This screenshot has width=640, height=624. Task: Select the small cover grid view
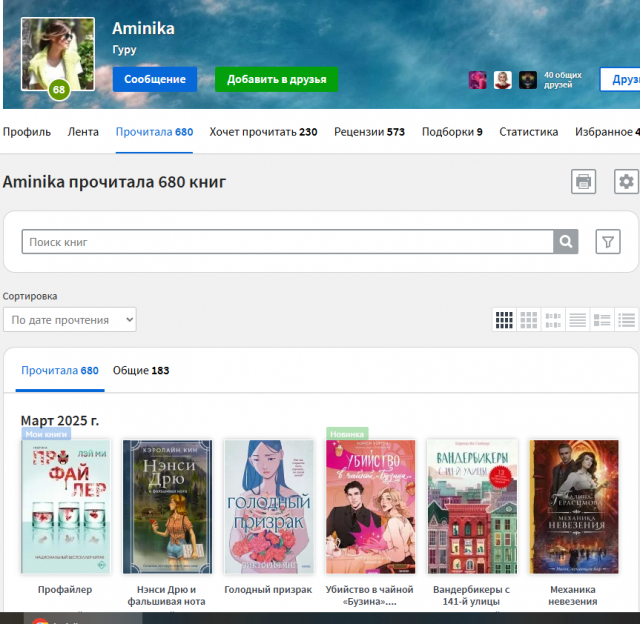pos(505,320)
